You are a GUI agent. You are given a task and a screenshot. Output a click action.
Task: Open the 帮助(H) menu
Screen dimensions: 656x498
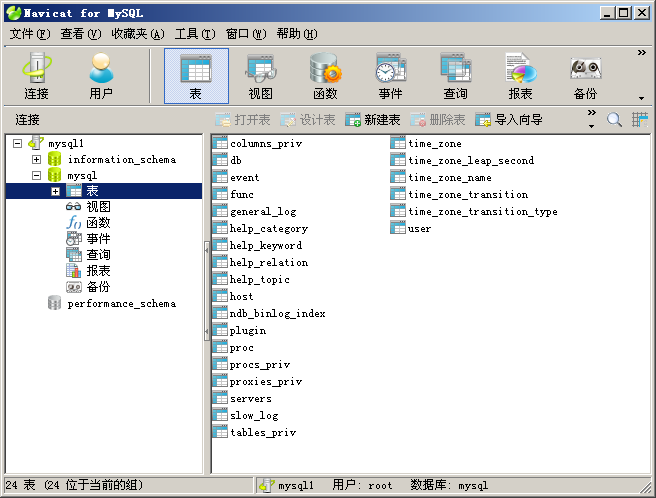tap(297, 33)
